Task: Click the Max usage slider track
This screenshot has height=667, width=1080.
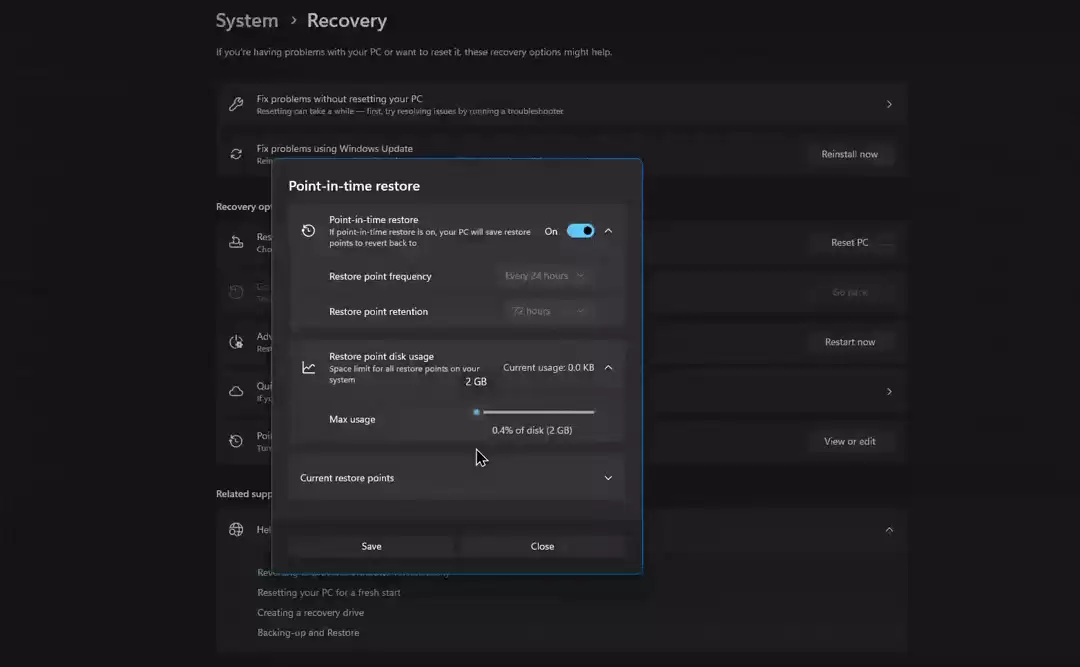Action: (x=534, y=412)
